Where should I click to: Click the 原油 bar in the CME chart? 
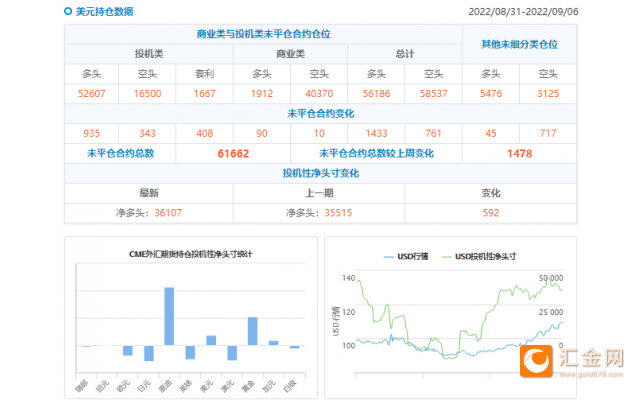coord(169,316)
